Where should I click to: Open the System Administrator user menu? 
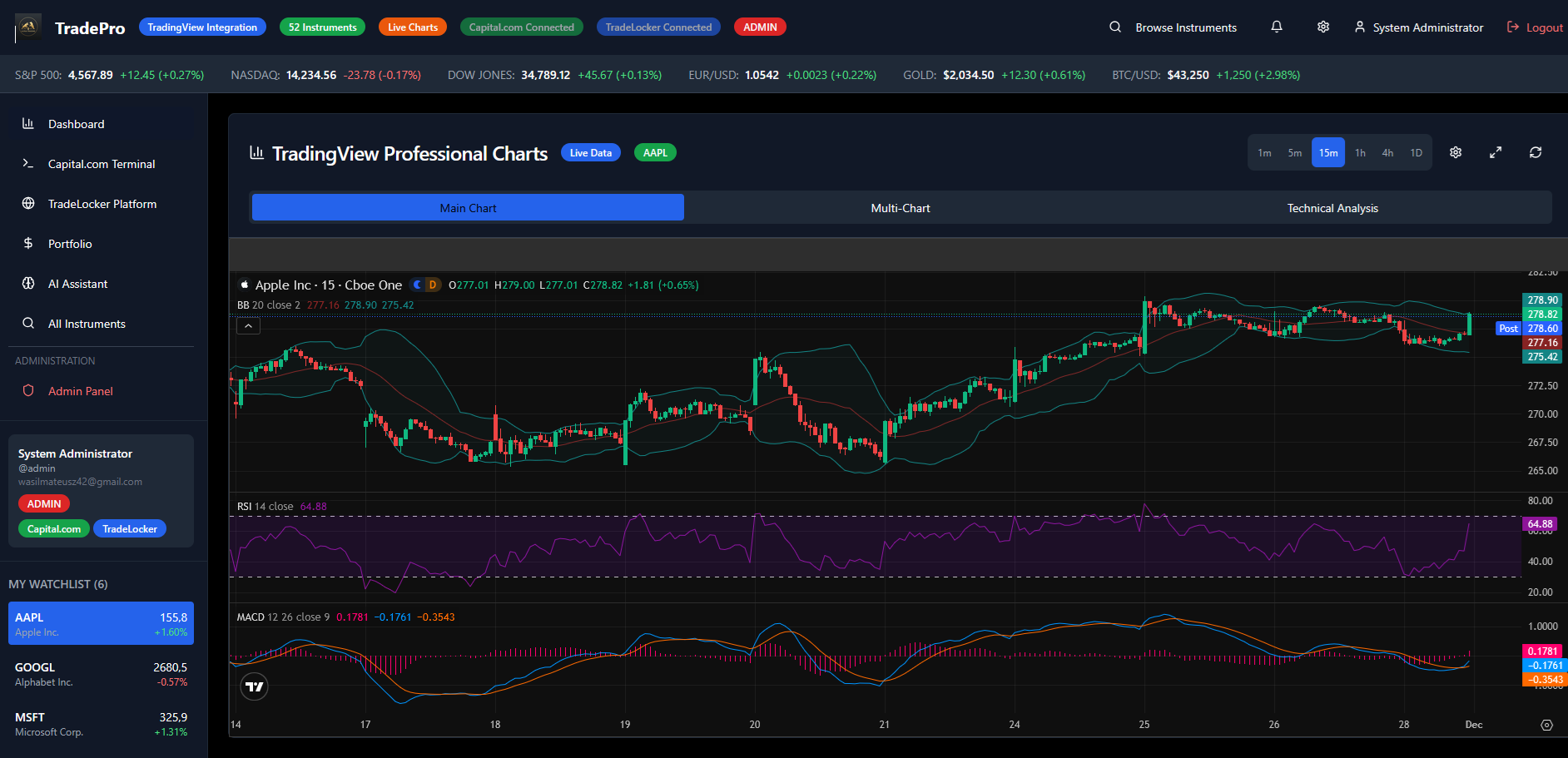tap(1419, 27)
